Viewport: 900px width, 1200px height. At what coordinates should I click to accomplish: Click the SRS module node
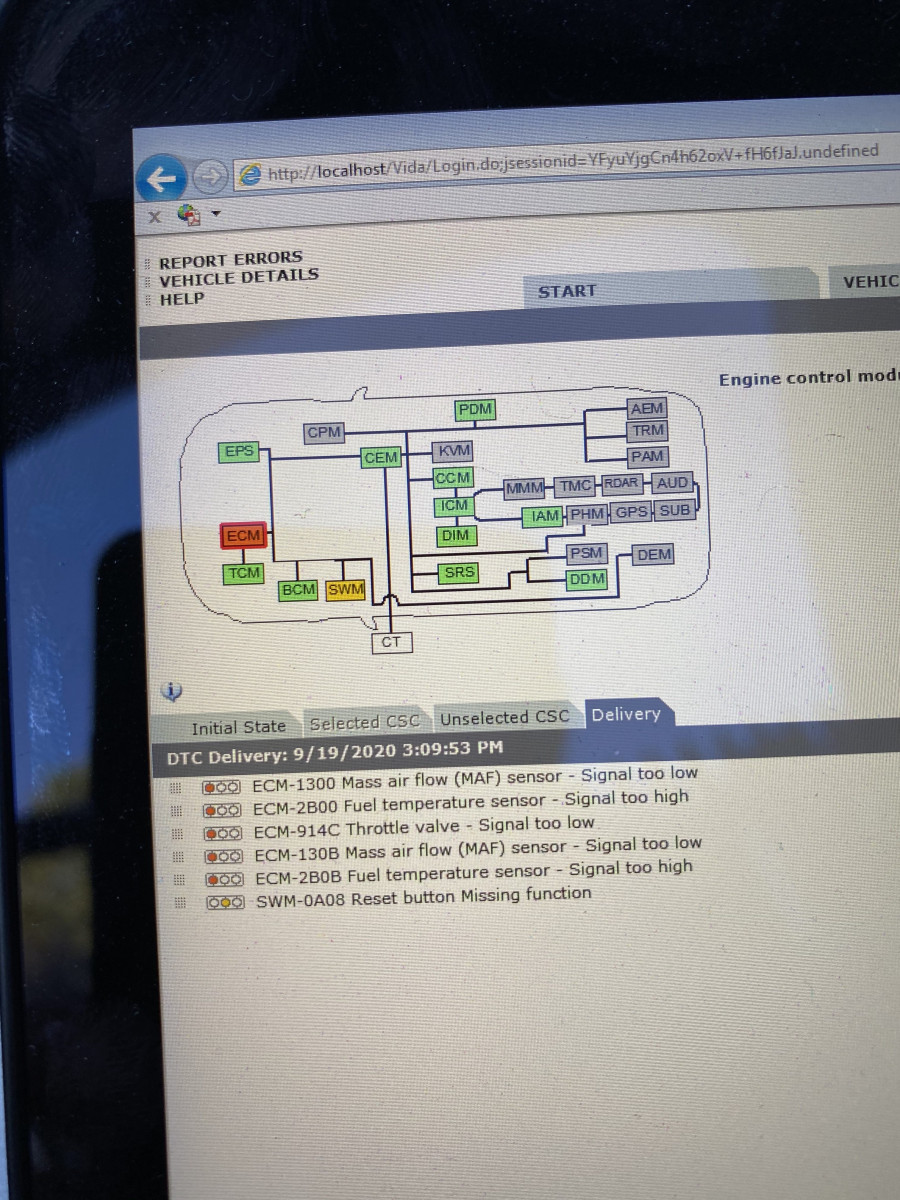(458, 571)
